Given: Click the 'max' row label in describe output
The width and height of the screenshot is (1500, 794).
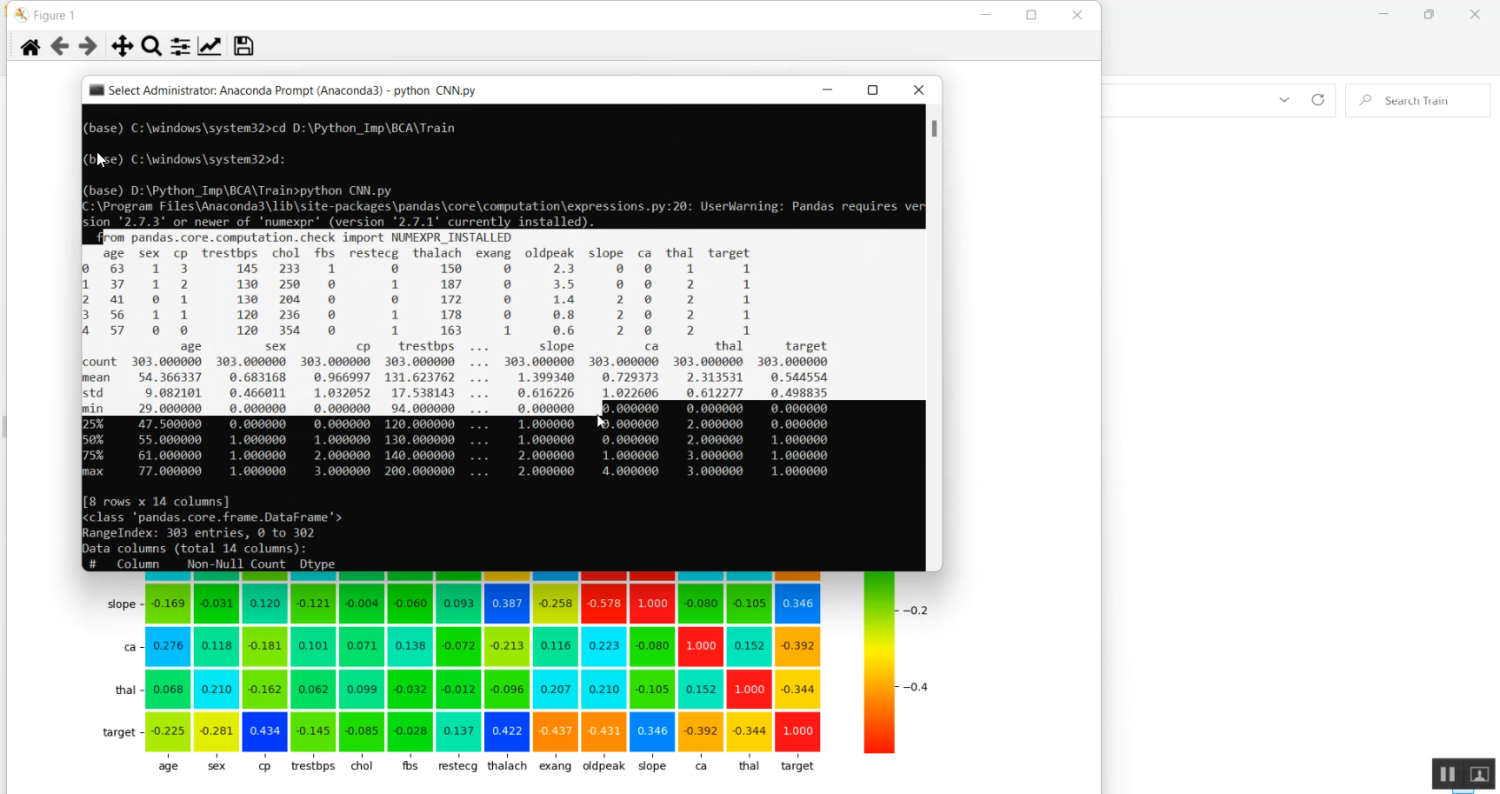Looking at the screenshot, I should tap(92, 471).
